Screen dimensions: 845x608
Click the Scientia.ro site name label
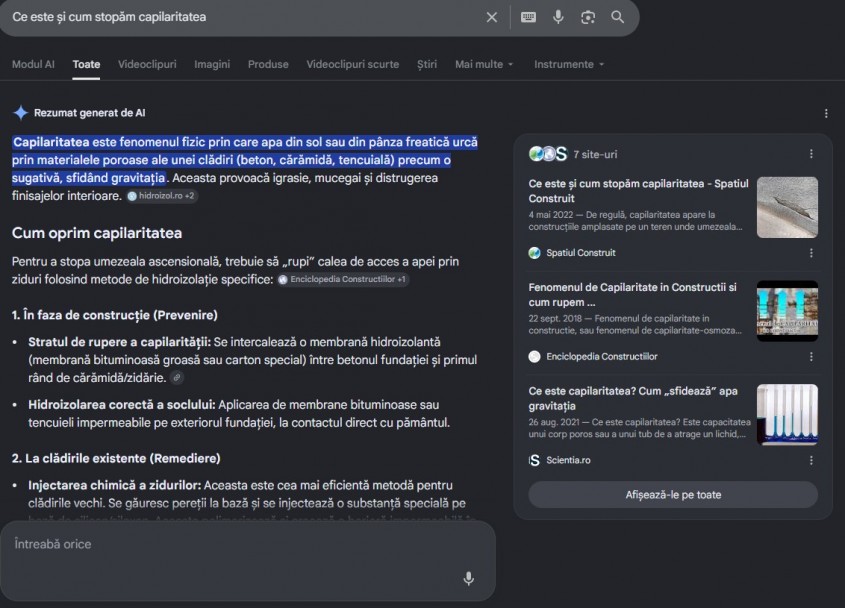click(x=569, y=460)
